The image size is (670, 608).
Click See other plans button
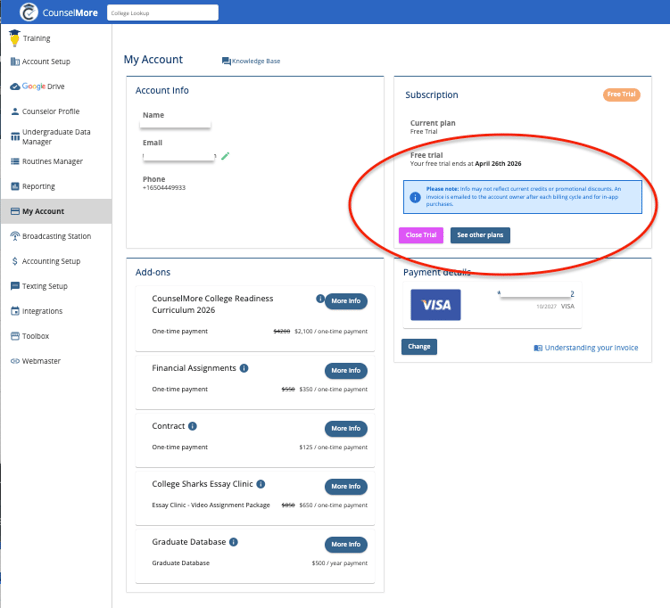[480, 235]
